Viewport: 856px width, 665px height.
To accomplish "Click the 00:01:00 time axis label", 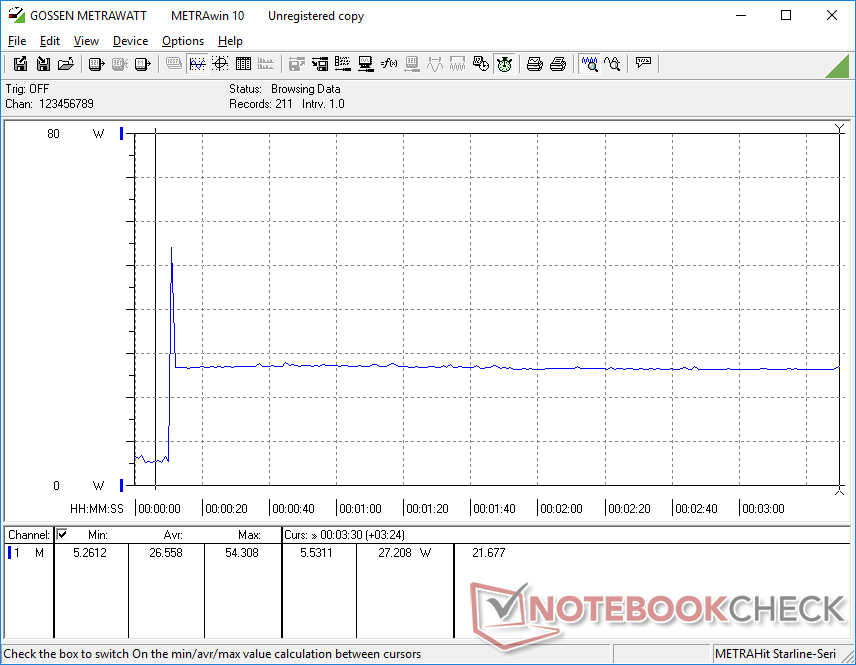I will [x=360, y=508].
